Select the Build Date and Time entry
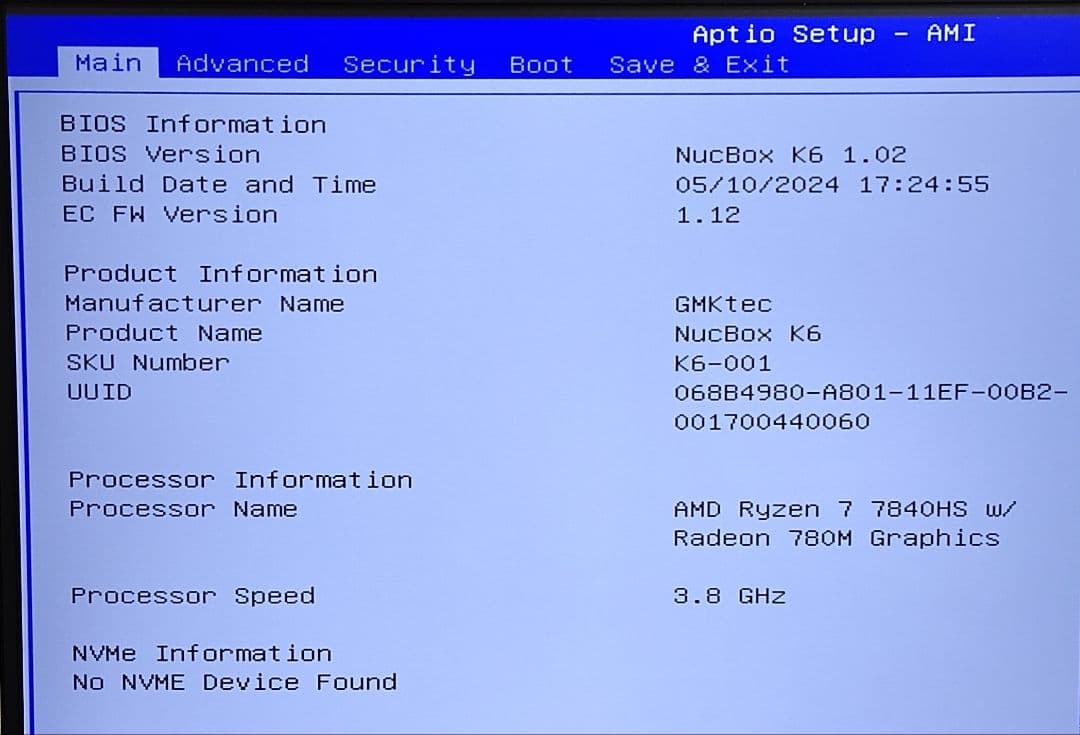The image size is (1080, 735). pos(219,184)
